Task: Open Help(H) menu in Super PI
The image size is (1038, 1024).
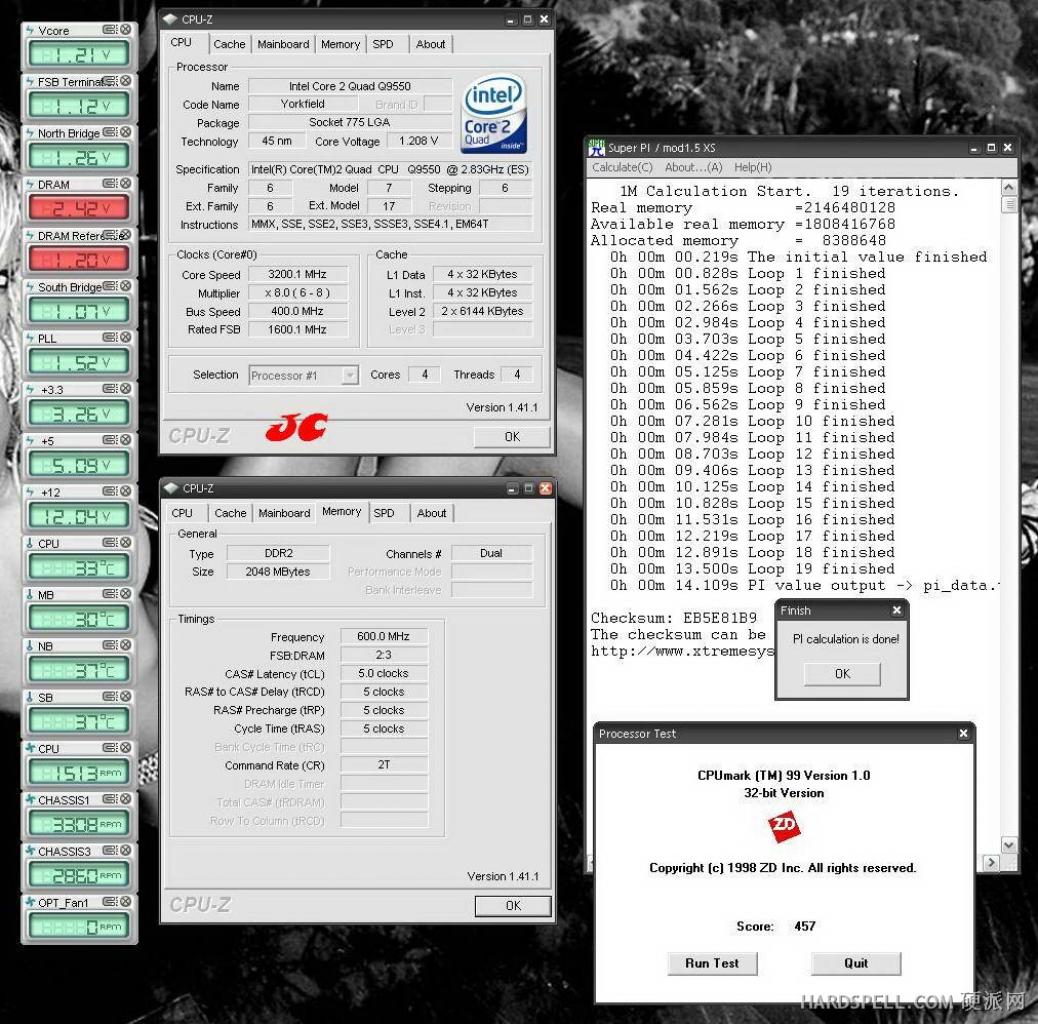Action: click(x=753, y=167)
